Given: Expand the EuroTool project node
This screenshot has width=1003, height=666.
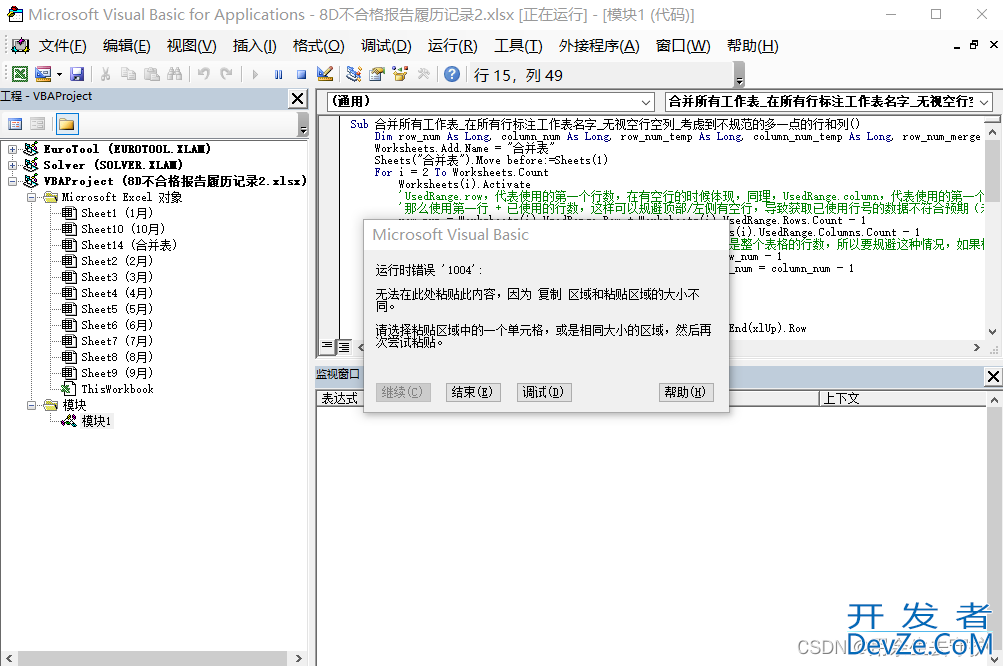Looking at the screenshot, I should (12, 149).
